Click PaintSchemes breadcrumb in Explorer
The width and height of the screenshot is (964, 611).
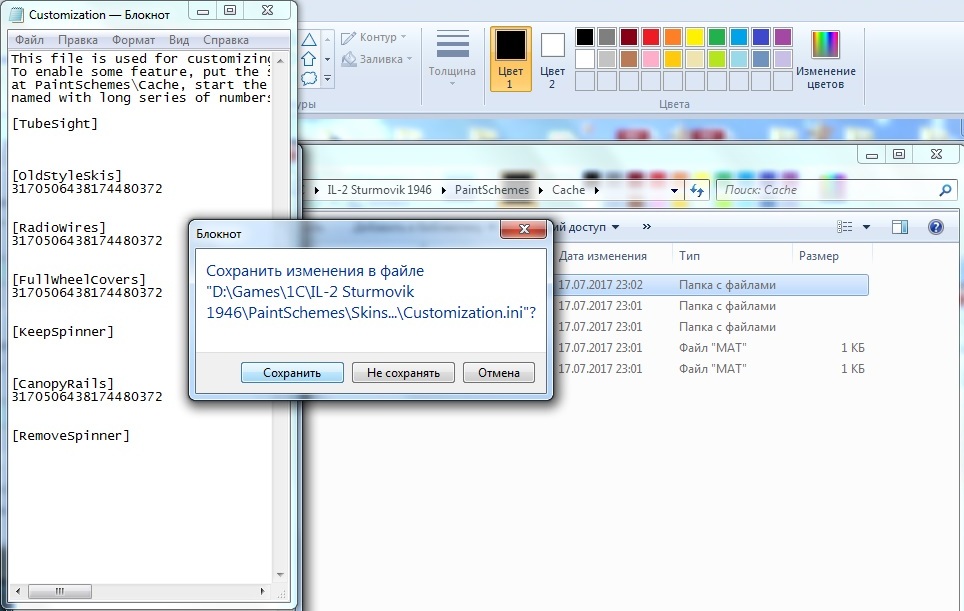click(492, 190)
